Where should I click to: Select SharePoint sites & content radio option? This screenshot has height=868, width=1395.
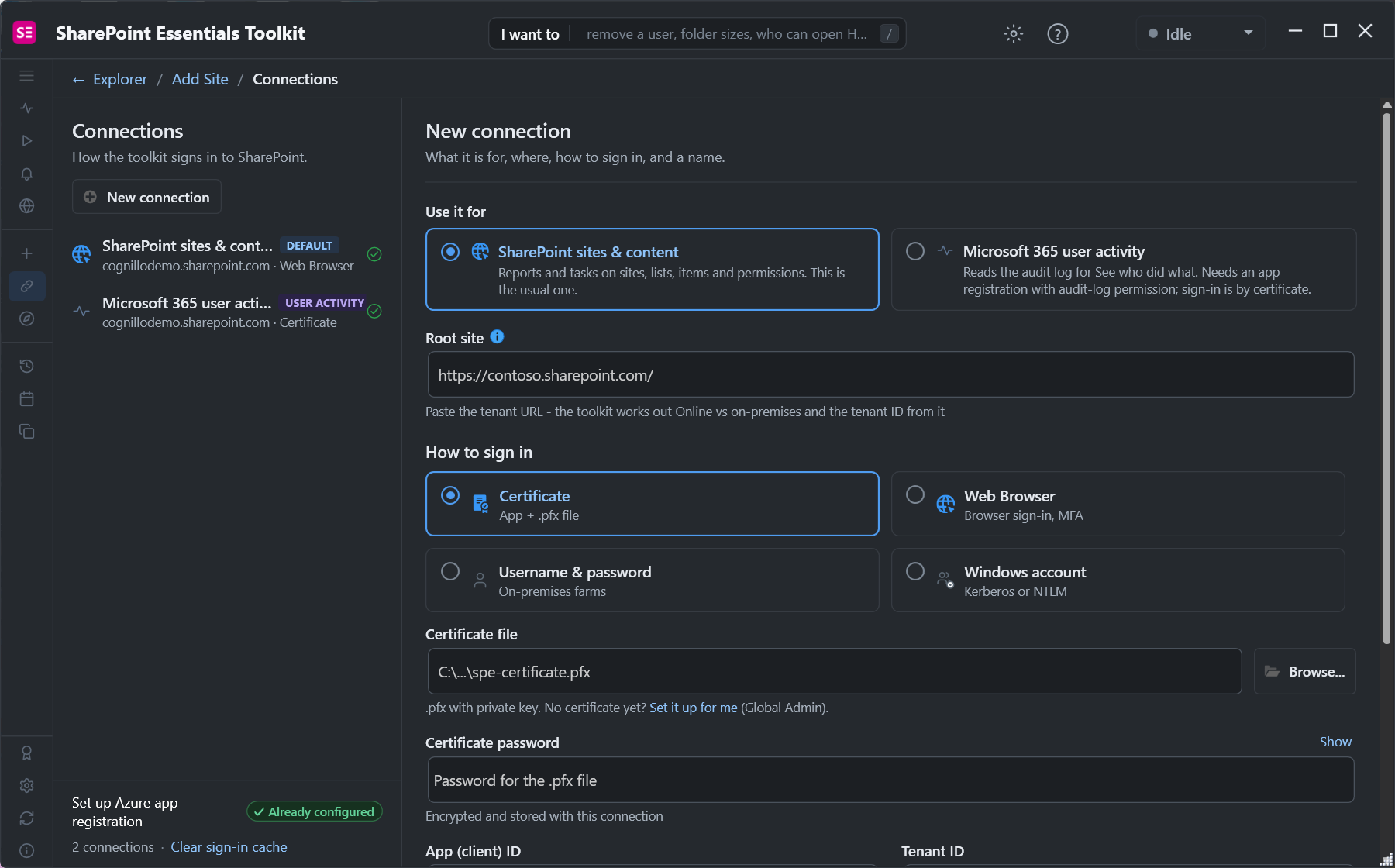tap(653, 270)
